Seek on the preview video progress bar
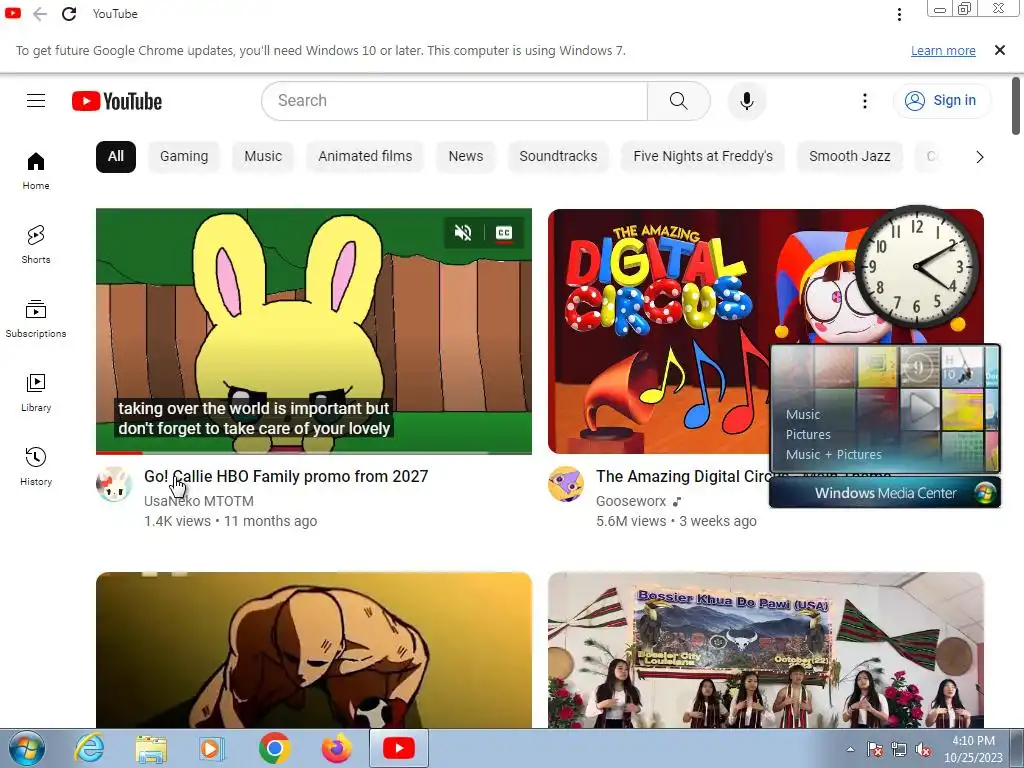Viewport: 1024px width, 768px height. click(x=313, y=452)
